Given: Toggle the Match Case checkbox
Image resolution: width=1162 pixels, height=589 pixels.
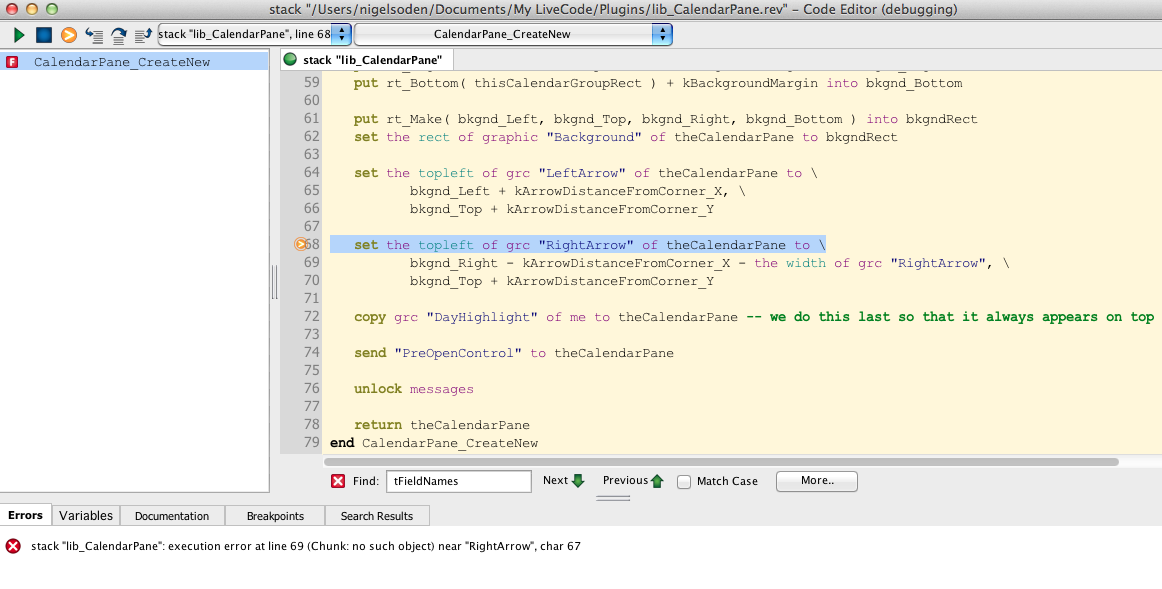Looking at the screenshot, I should (x=684, y=481).
